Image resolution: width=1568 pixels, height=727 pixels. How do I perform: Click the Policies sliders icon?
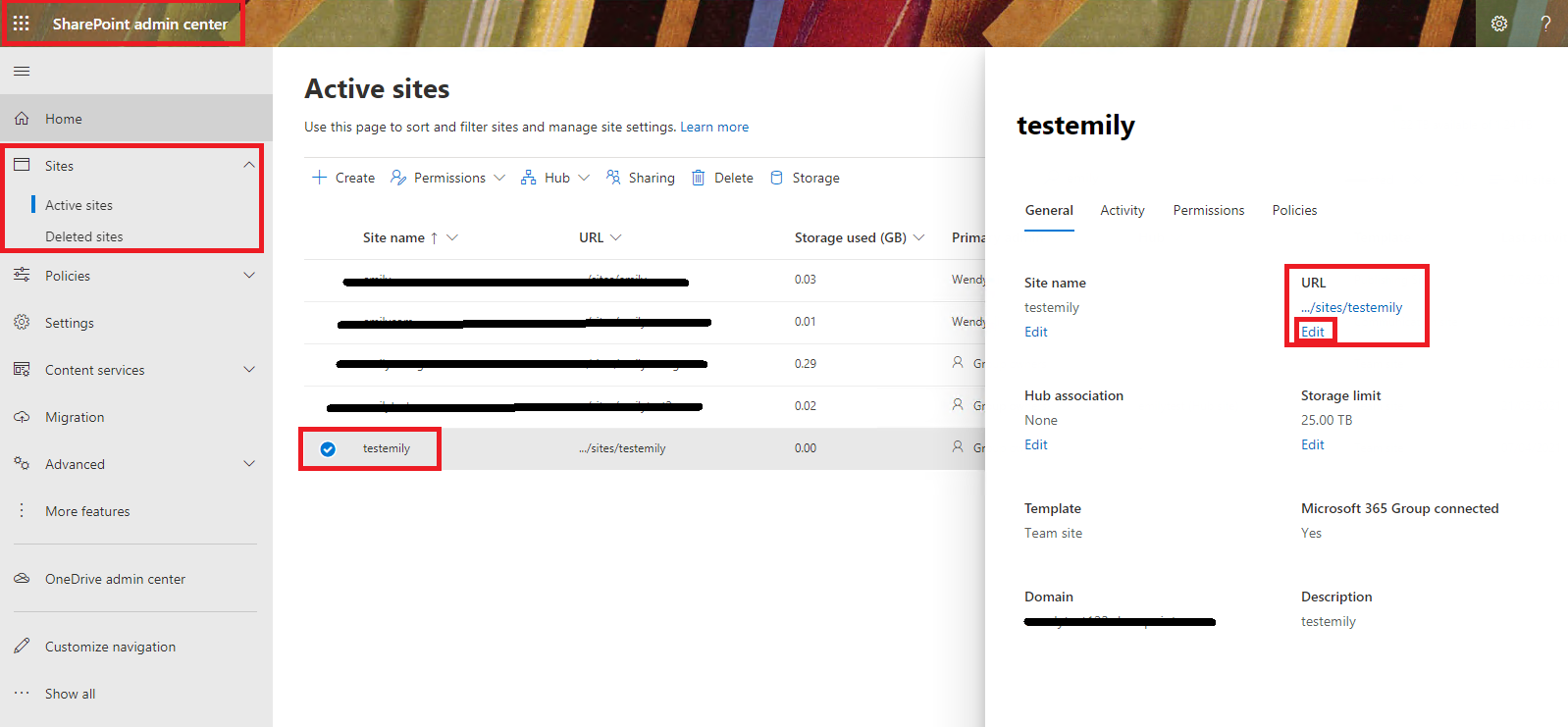click(x=22, y=275)
